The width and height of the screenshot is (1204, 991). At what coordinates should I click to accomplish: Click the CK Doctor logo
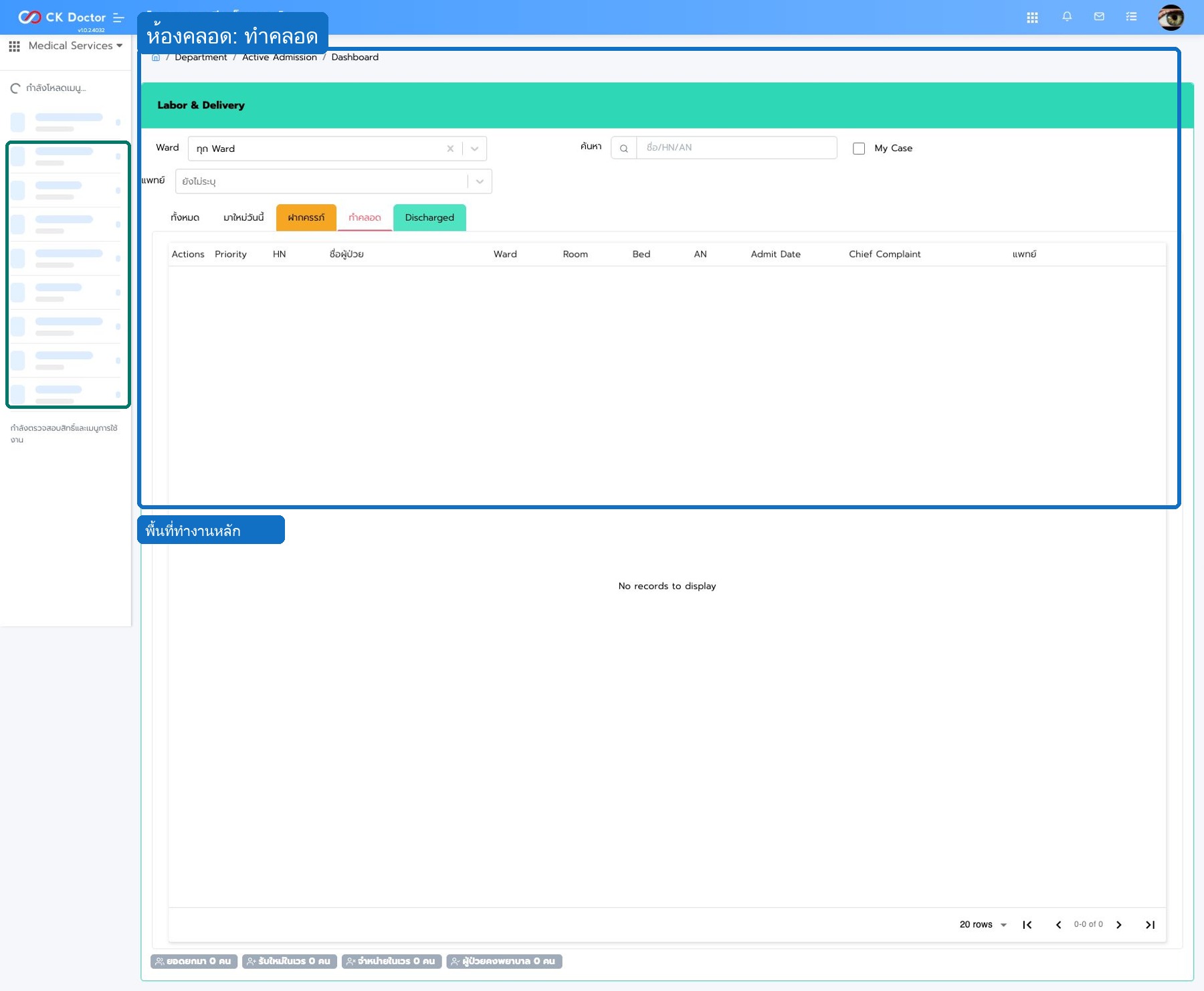[x=62, y=17]
